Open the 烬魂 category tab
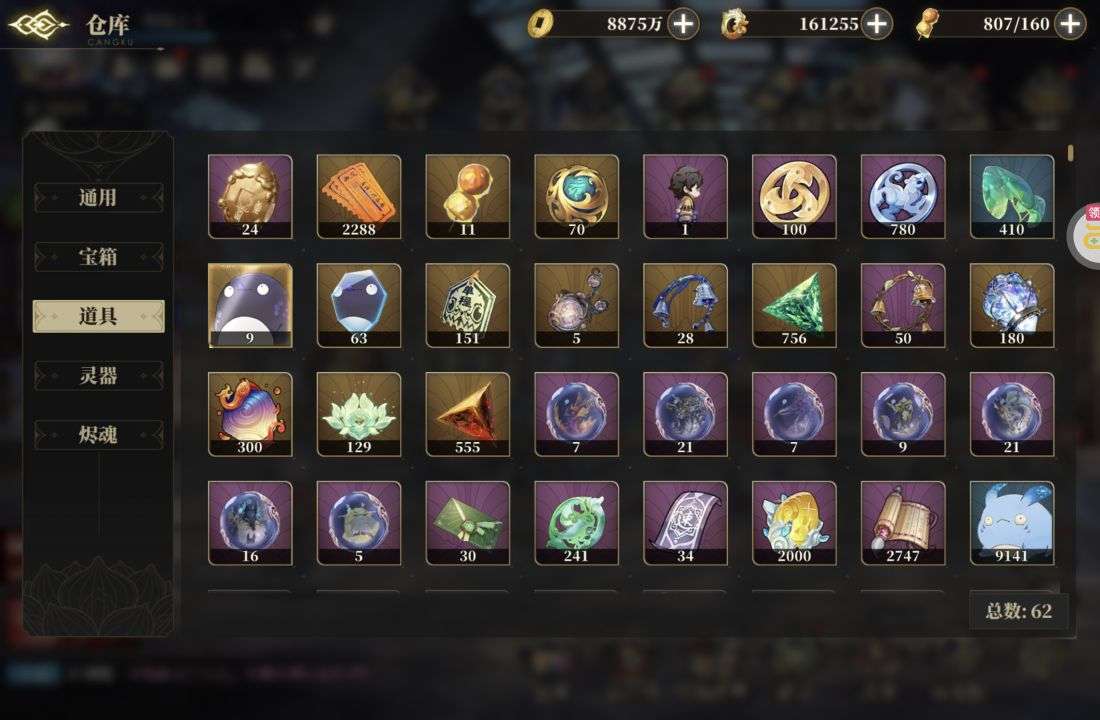Screen dimensions: 1100x720 (98, 435)
